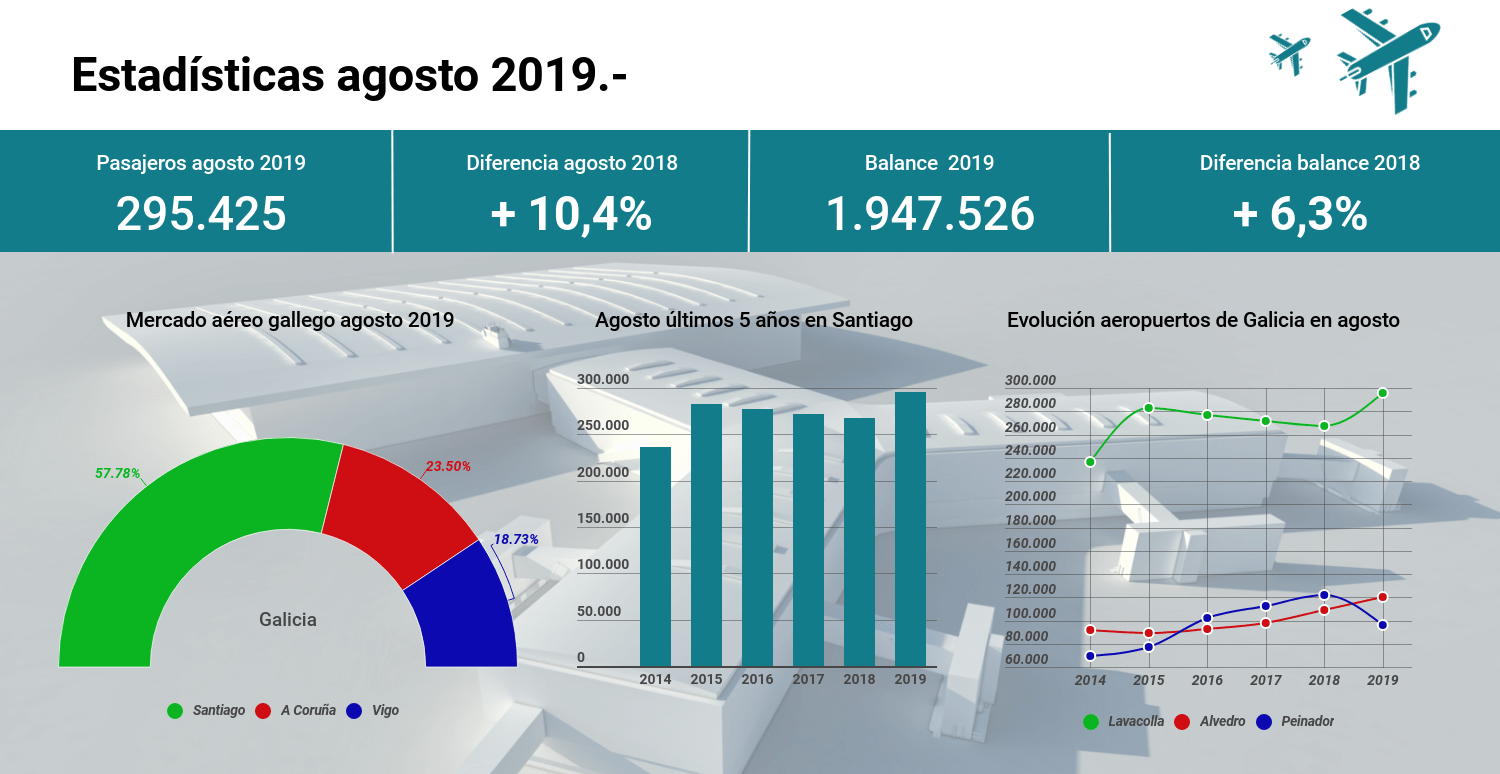Select the red A Coruña legend dot
The width and height of the screenshot is (1500, 774).
coord(263,711)
